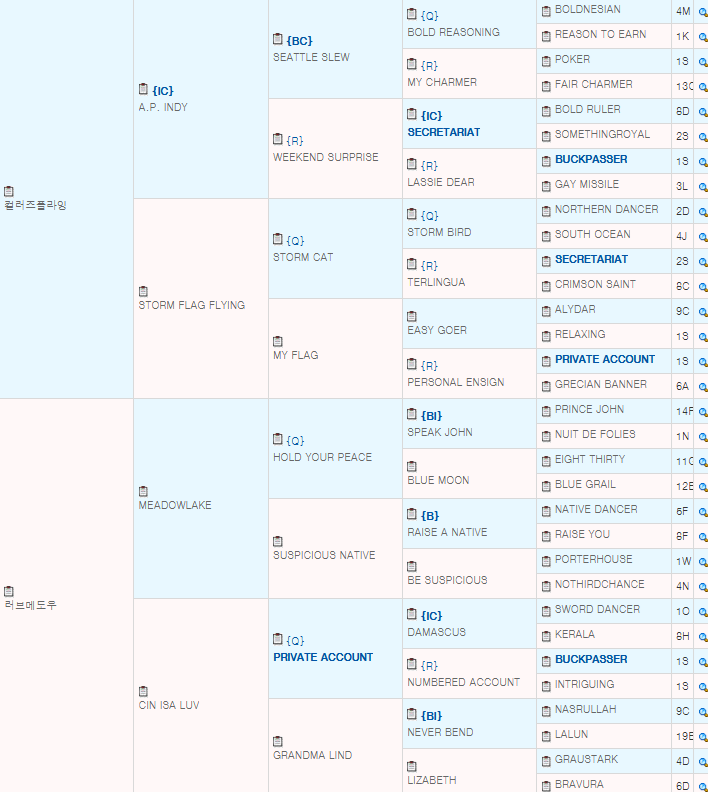708x792 pixels.
Task: Click the clipboard icon next to BOLDNESIAN
Action: coord(546,11)
